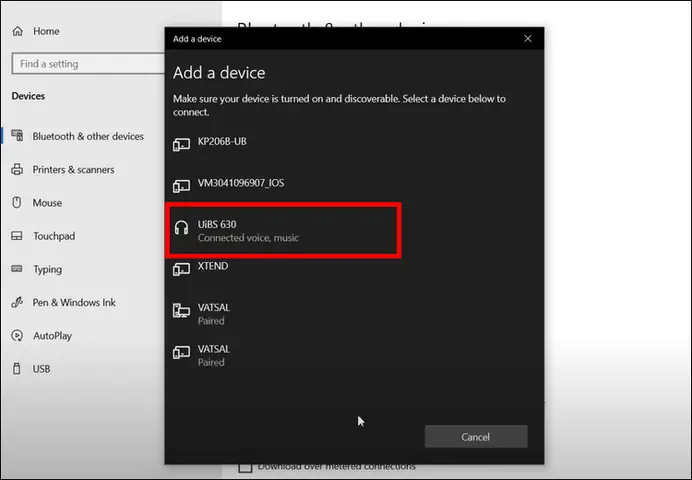Click the last VATSAL device icon
Image resolution: width=692 pixels, height=480 pixels.
tap(181, 352)
